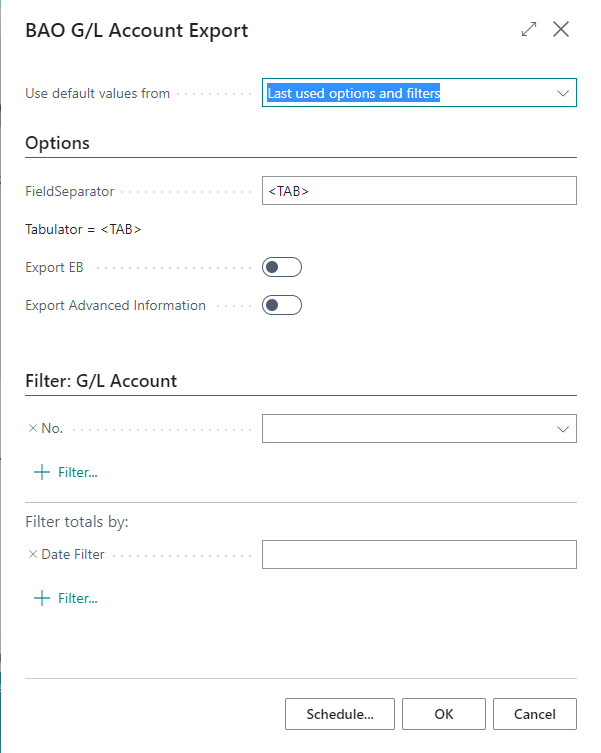Click the plus icon under the No. filter
The width and height of the screenshot is (601, 753).
[42, 472]
